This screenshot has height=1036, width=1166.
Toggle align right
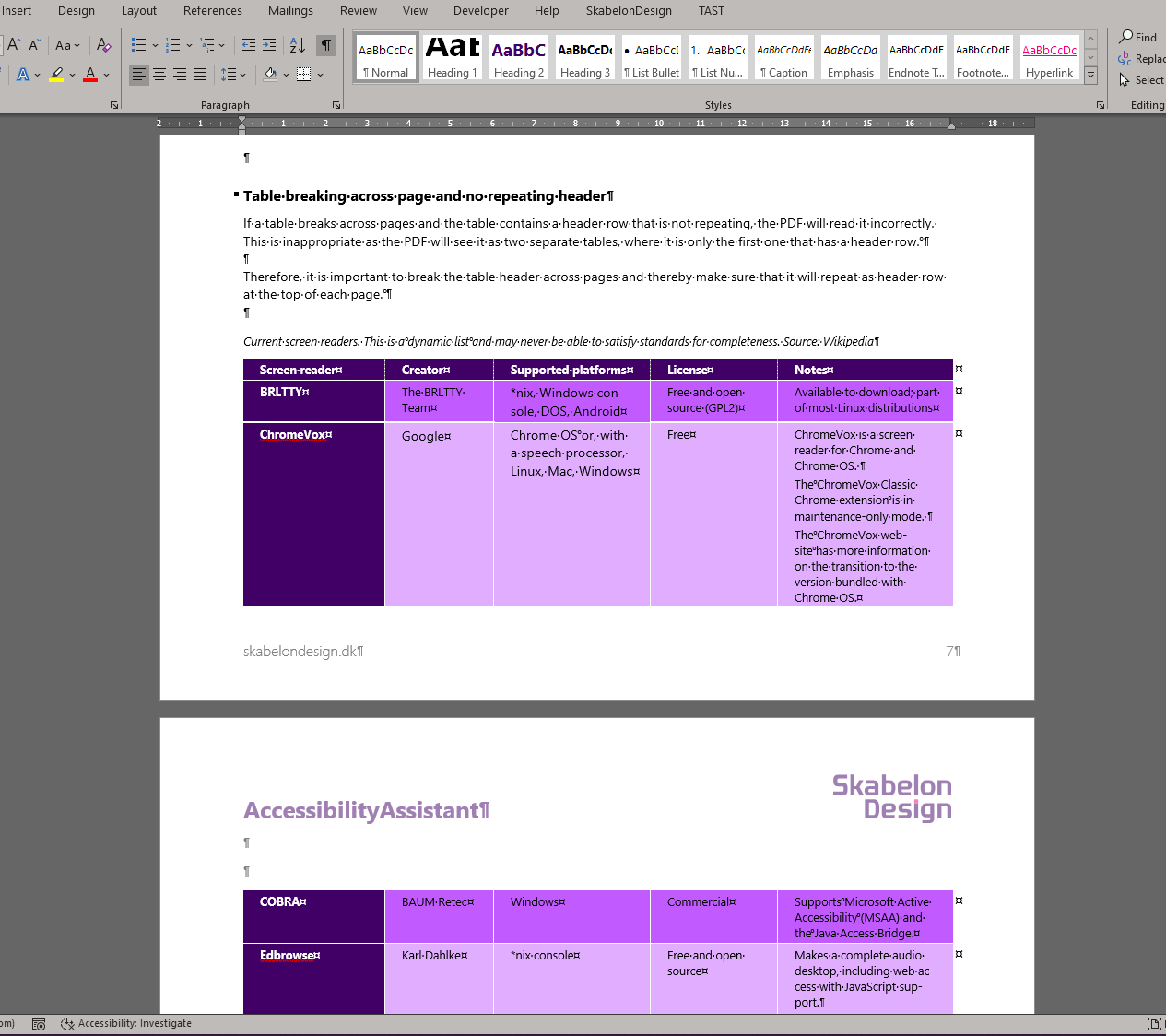point(179,74)
